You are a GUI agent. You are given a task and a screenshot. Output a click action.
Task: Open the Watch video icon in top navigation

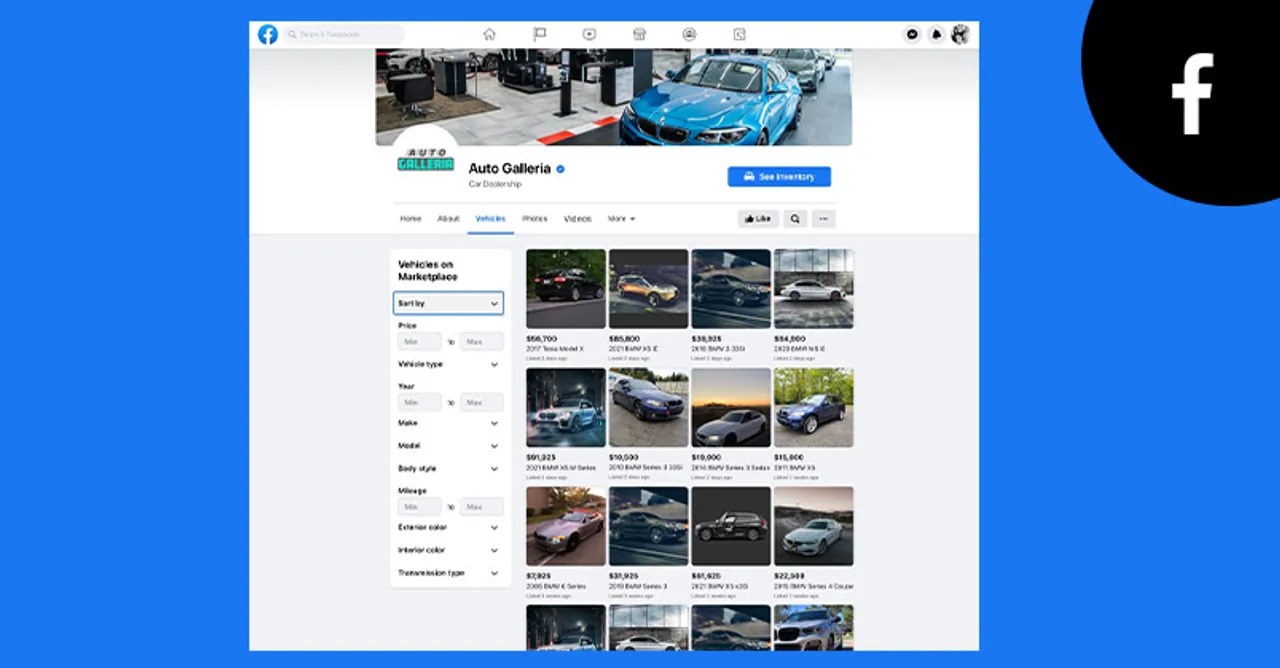point(589,34)
